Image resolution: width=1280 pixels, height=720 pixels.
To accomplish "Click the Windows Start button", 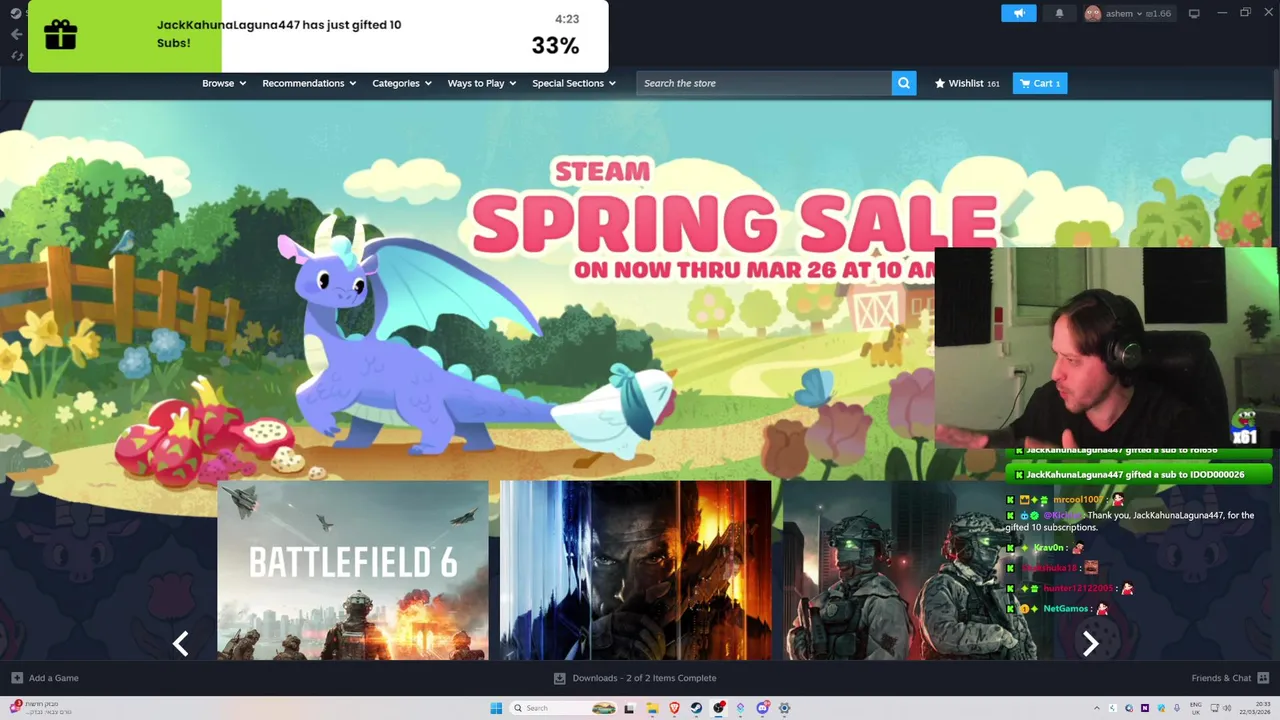I will 496,708.
